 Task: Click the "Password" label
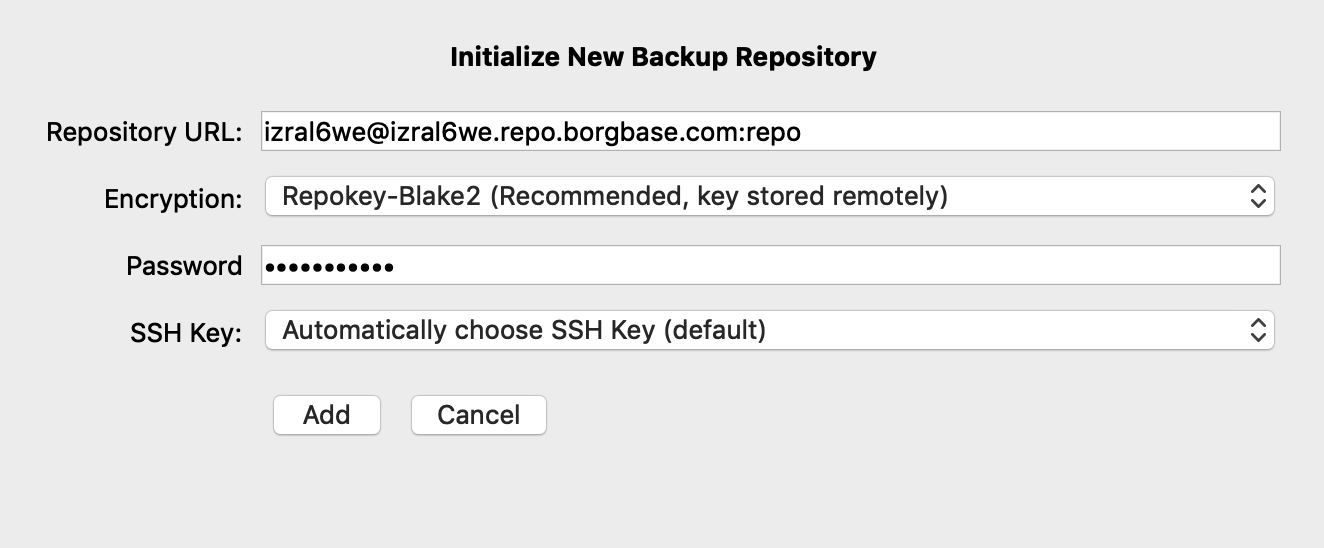(x=184, y=266)
